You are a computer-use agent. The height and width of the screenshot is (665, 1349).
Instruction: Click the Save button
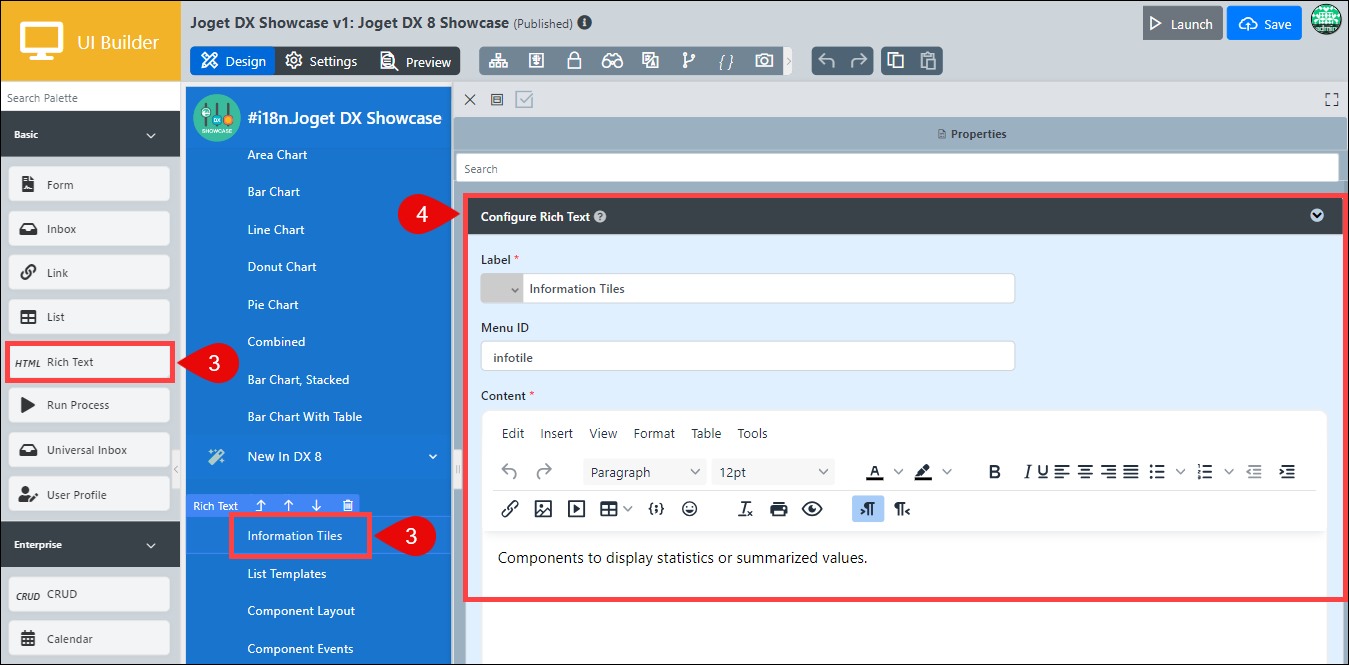pos(1264,24)
